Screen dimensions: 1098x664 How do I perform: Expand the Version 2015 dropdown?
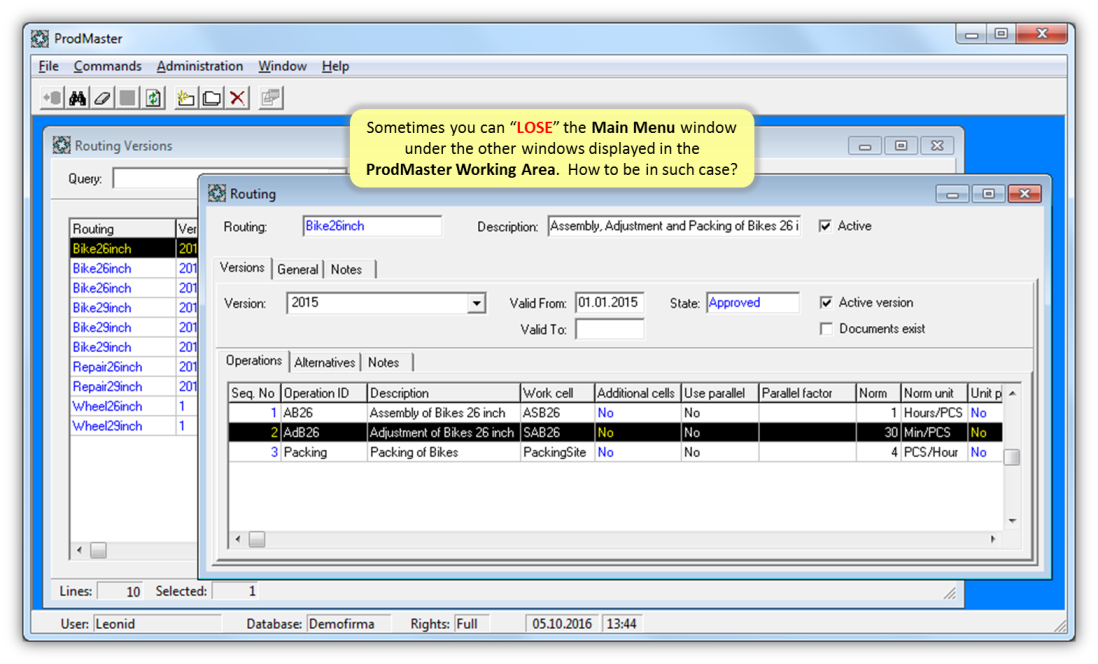[x=476, y=303]
